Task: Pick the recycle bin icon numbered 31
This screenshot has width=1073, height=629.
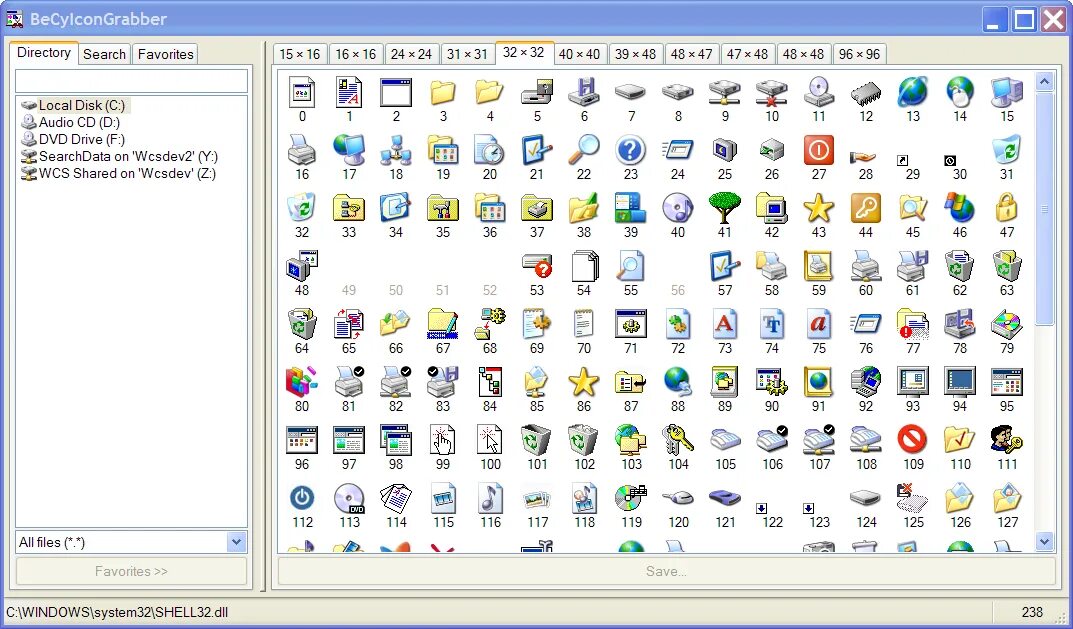Action: (x=1007, y=150)
